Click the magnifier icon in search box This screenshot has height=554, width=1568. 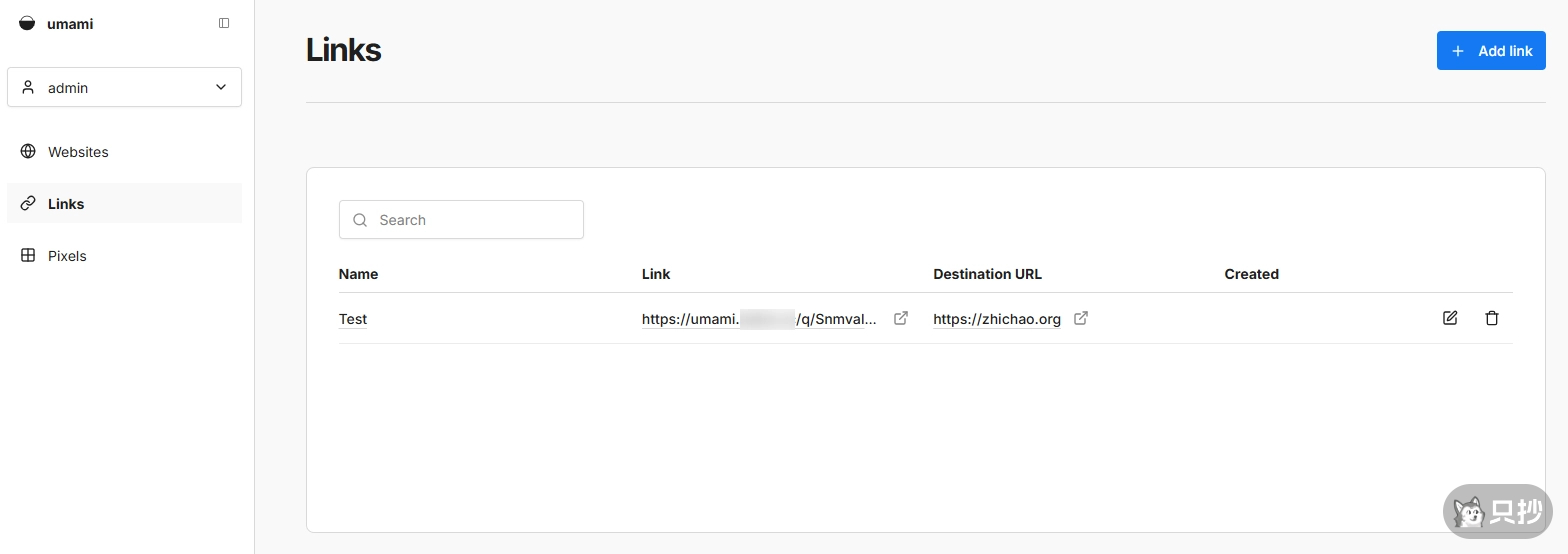pos(360,220)
